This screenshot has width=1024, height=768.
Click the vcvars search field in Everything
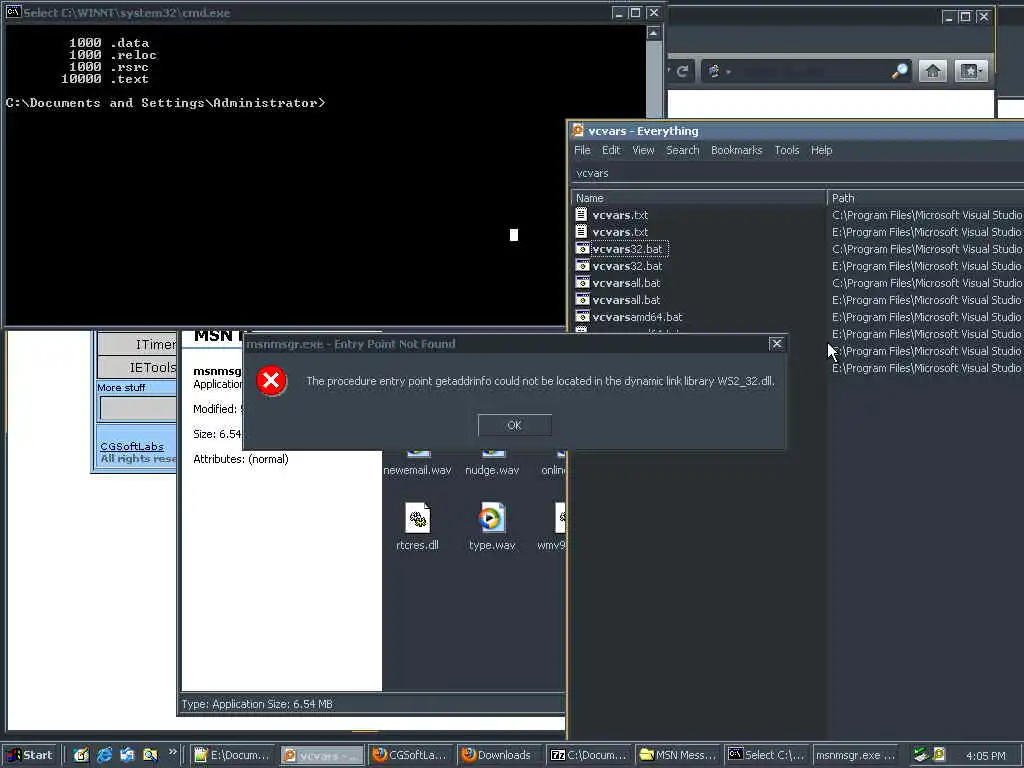[x=797, y=173]
